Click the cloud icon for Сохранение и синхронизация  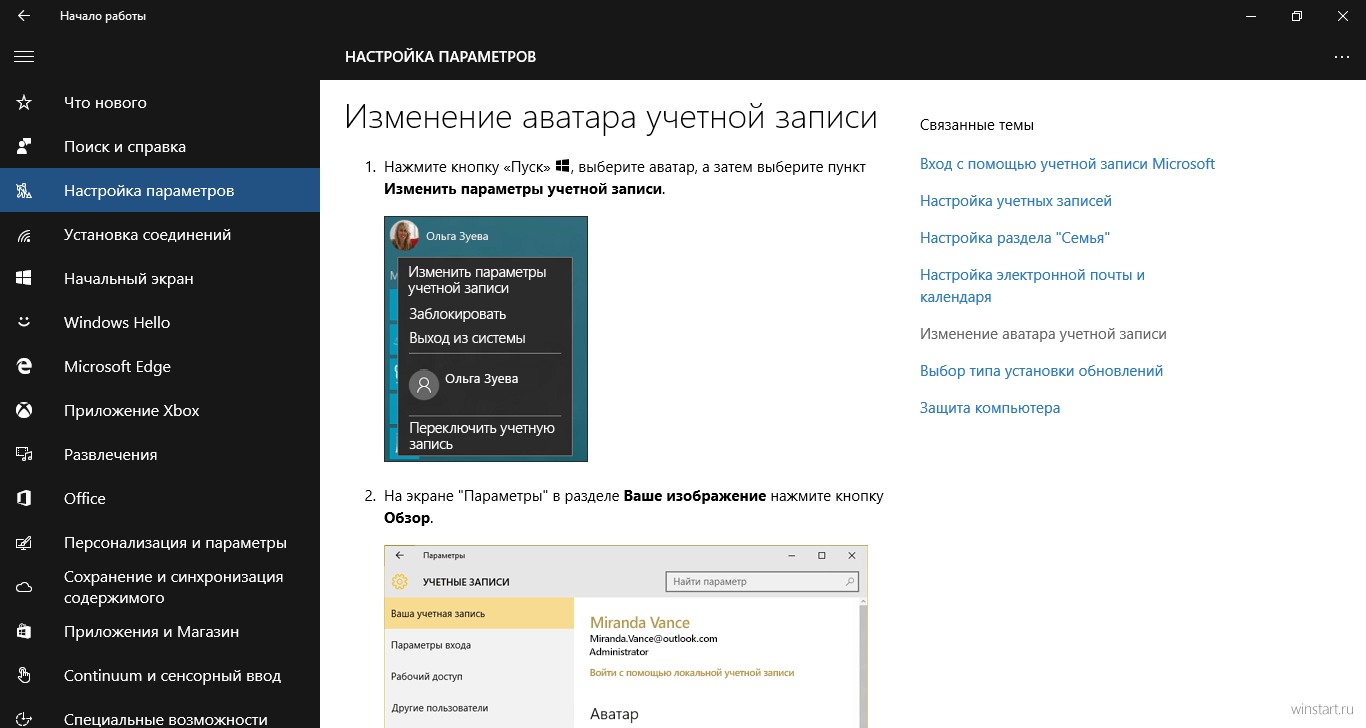(24, 588)
